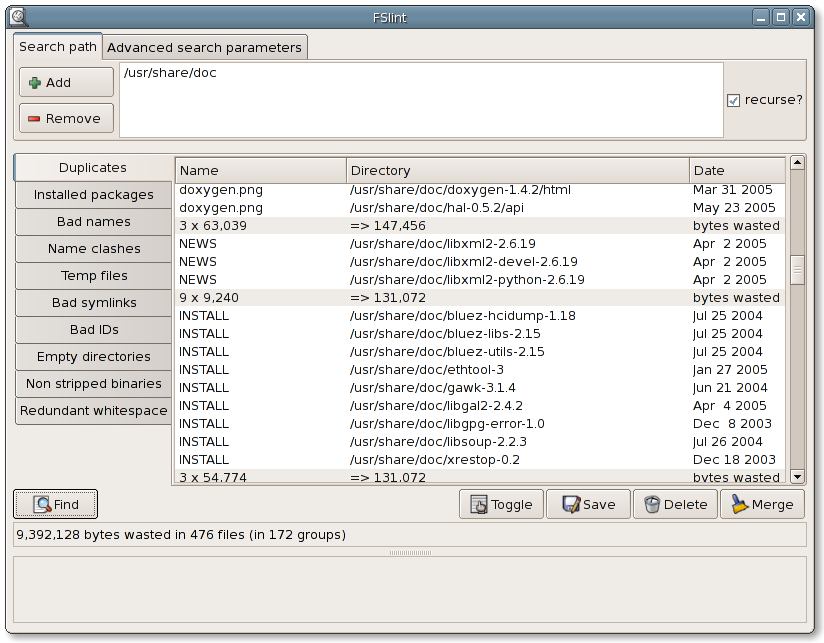824x643 pixels.
Task: Open the Empty directories side tab
Action: tap(94, 357)
